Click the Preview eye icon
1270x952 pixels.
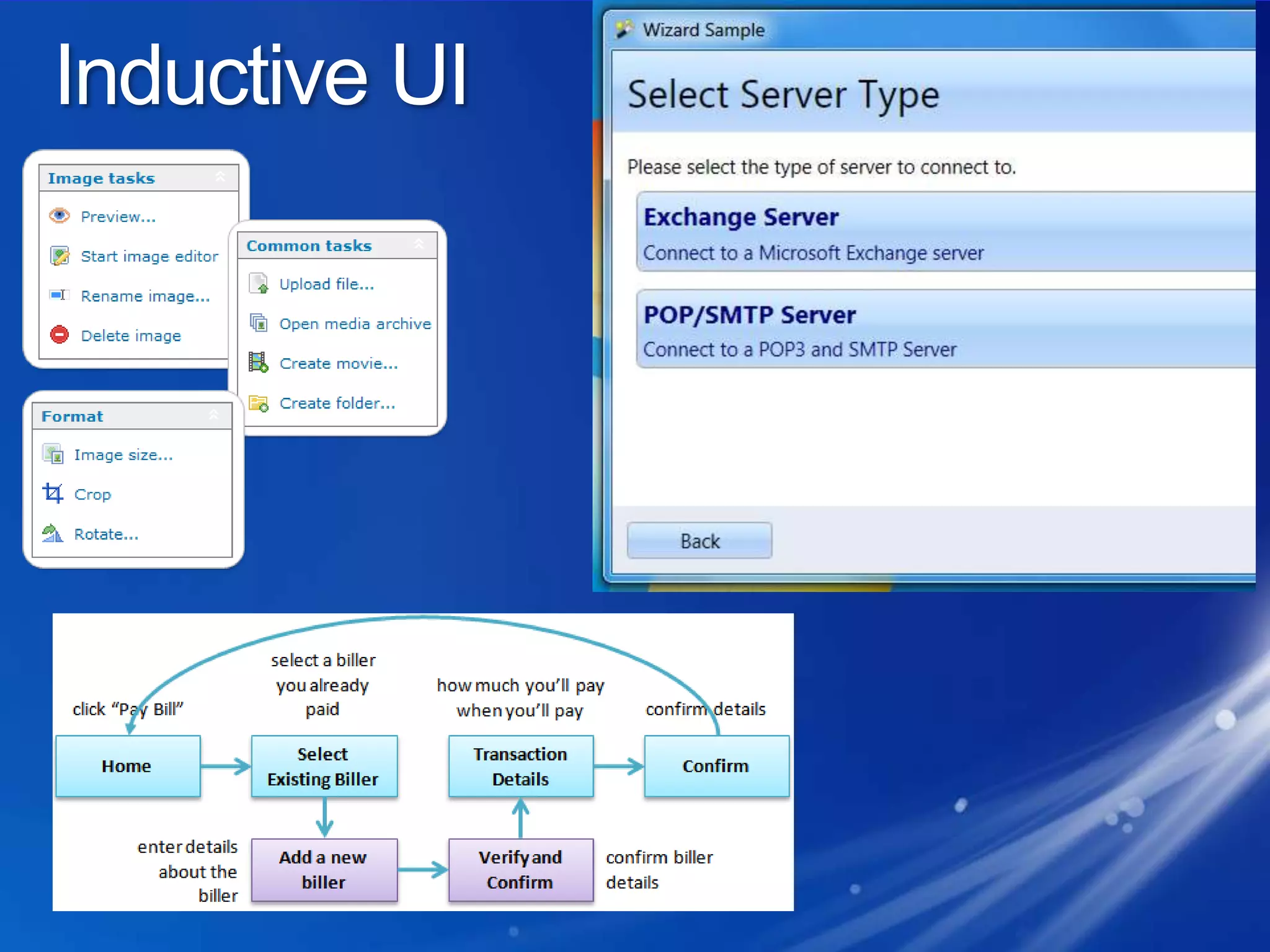click(x=60, y=216)
